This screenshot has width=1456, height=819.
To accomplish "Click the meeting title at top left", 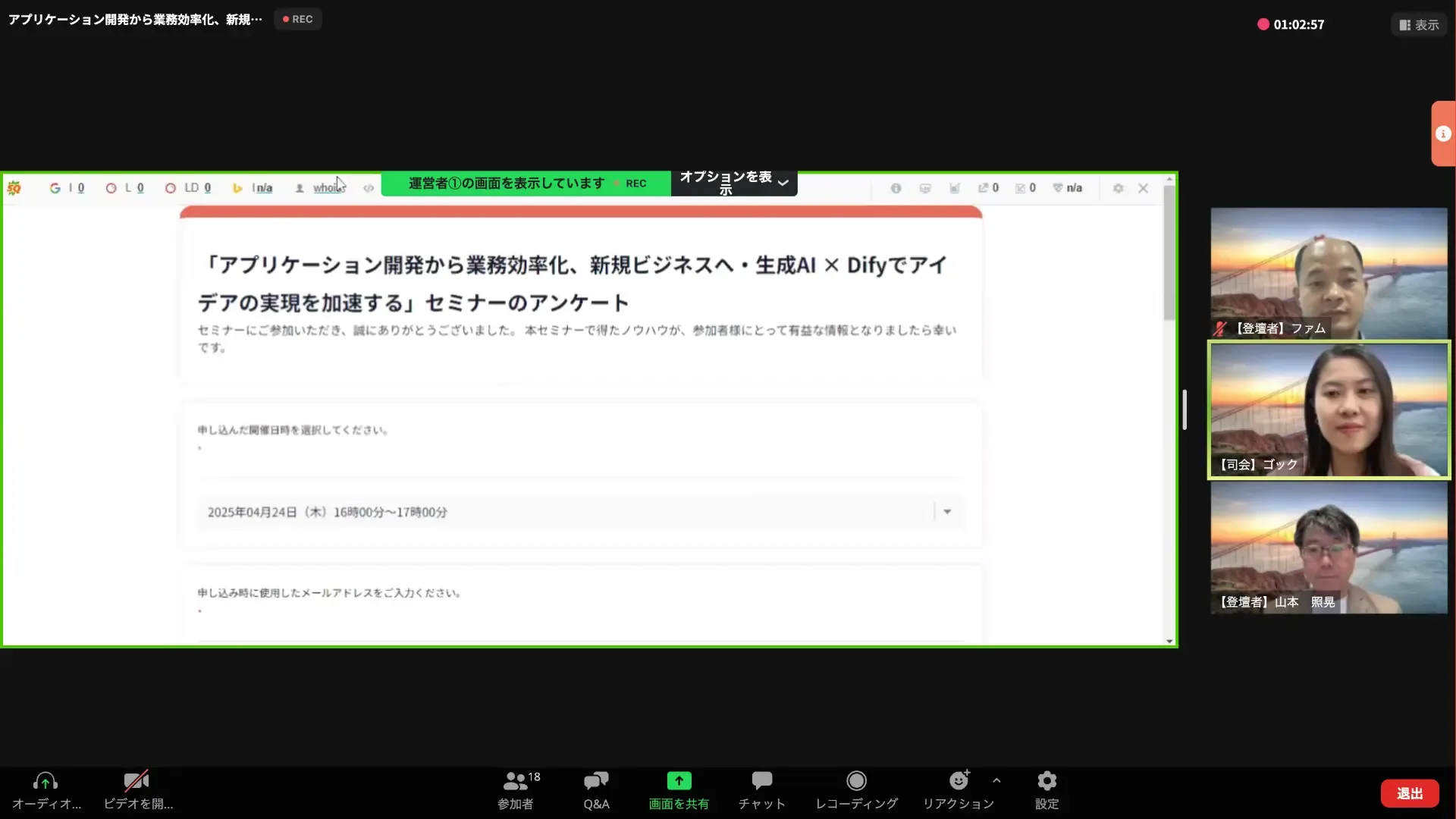I will [135, 19].
